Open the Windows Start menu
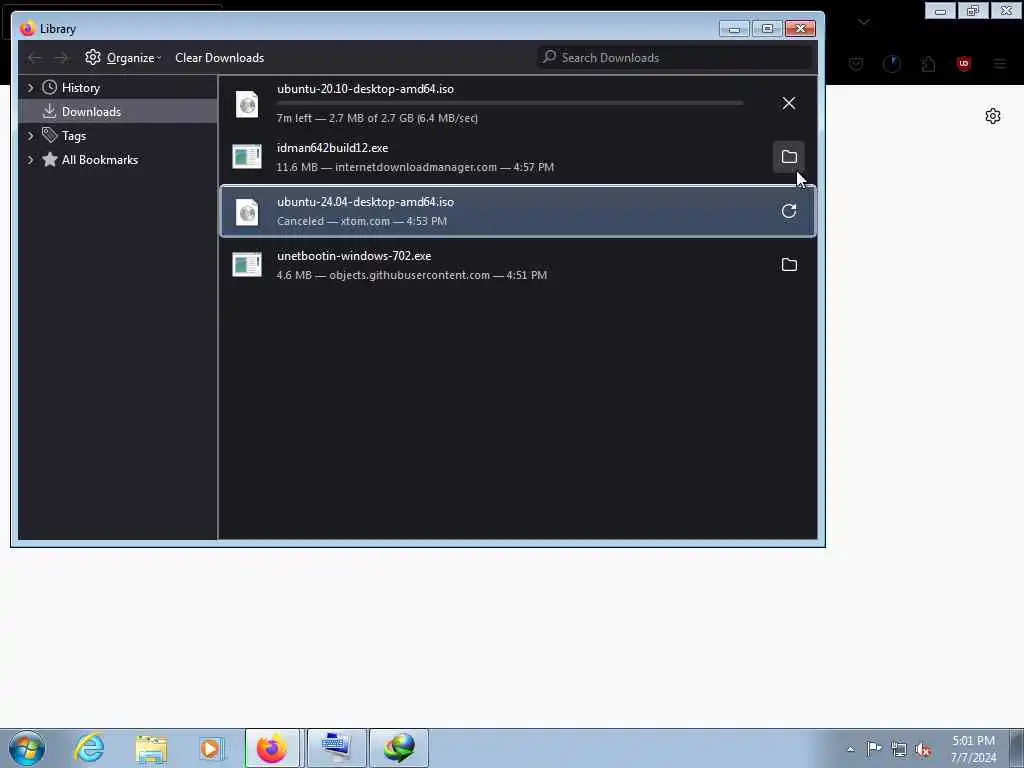The image size is (1024, 768). point(27,748)
